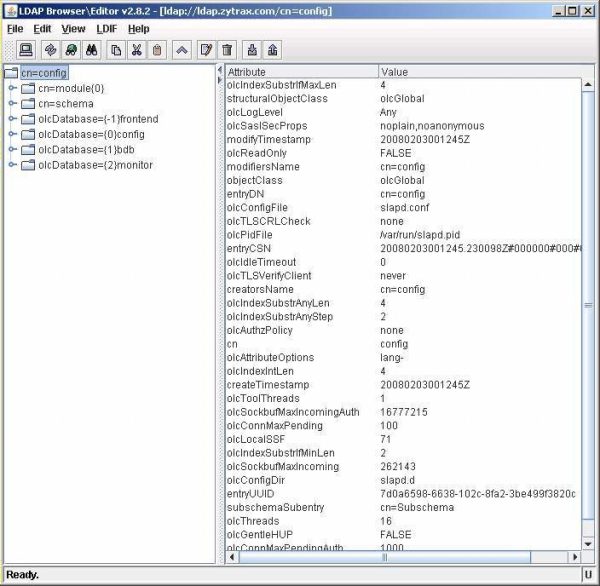
Task: Expand the olcDatabase={1}bdb node
Action: pos(13,149)
